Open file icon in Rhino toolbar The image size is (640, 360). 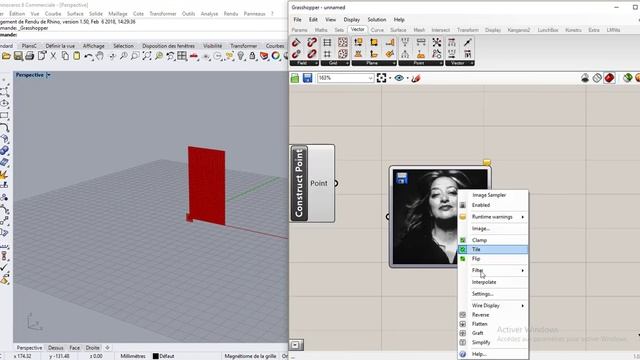tap(6, 56)
